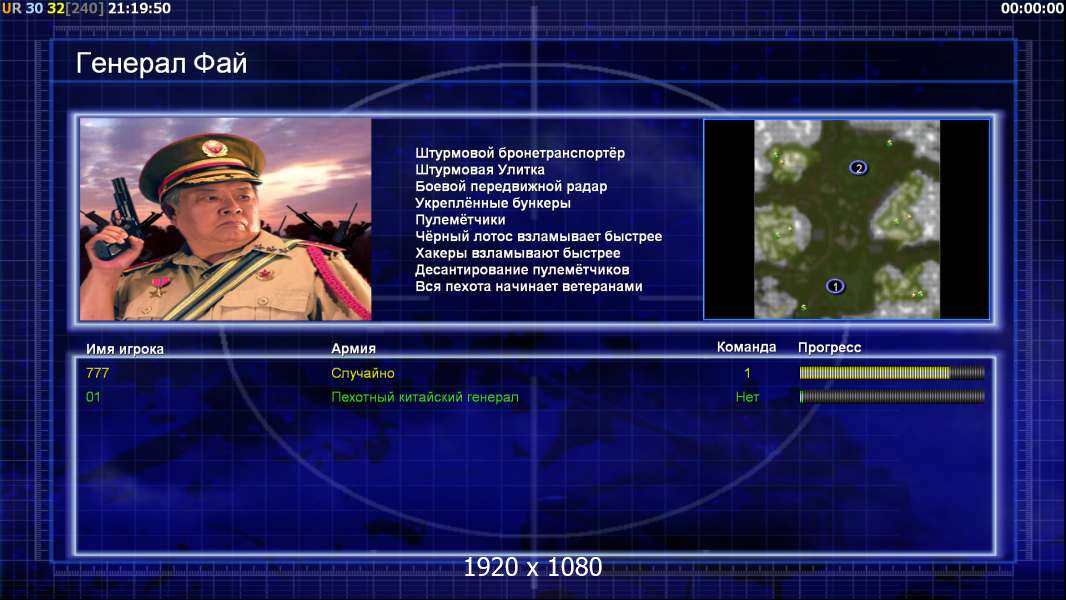Viewport: 1066px width, 600px height.
Task: Select player name 01
Action: point(93,397)
